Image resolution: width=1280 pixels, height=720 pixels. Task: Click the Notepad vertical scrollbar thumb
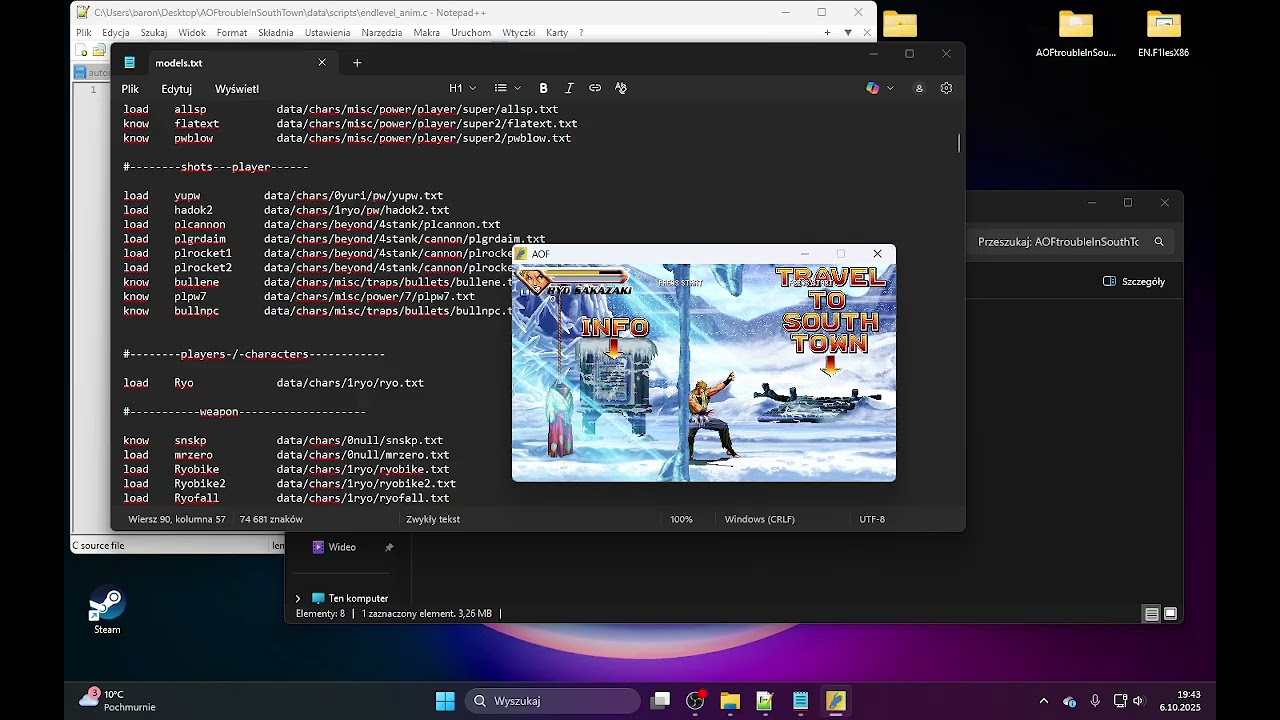pyautogui.click(x=959, y=144)
